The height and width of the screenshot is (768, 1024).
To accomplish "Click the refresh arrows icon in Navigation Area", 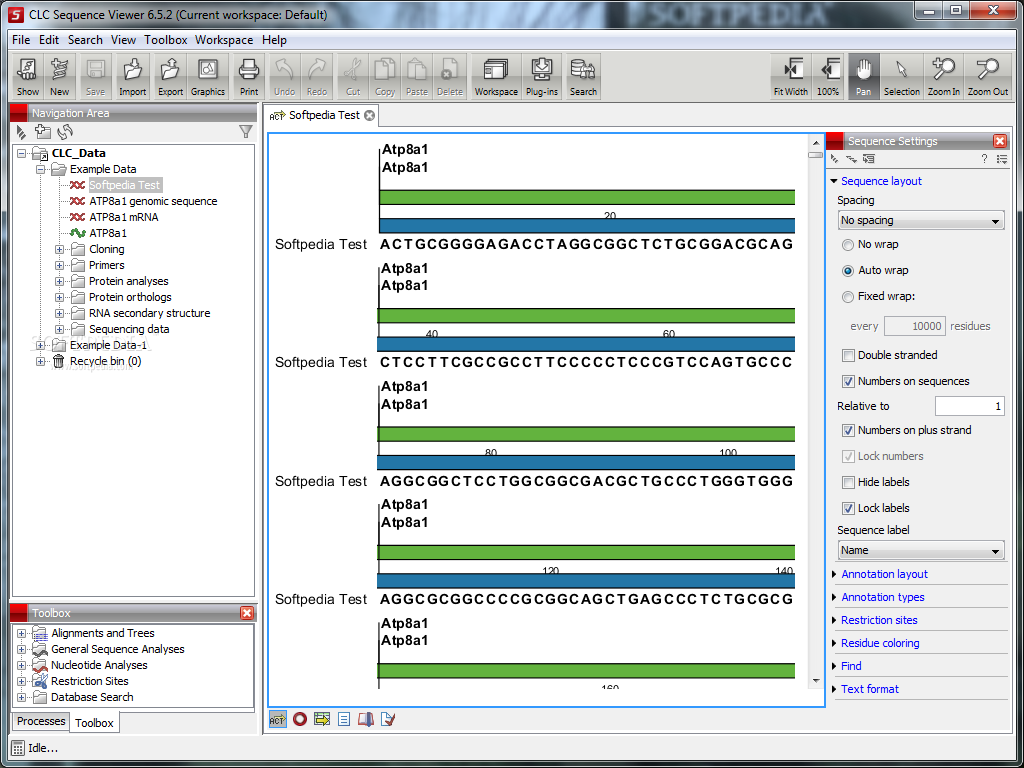I will 64,132.
